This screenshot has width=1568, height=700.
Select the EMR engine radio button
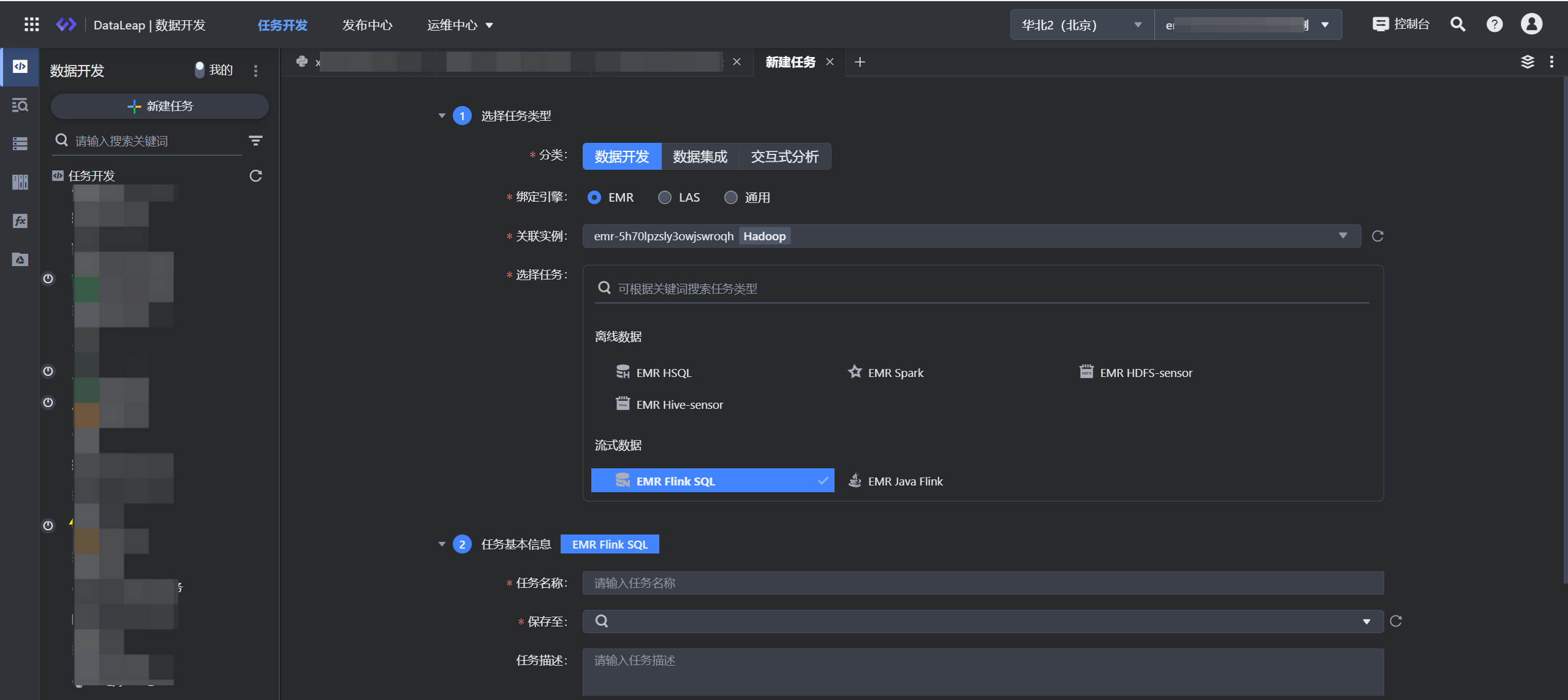click(594, 197)
